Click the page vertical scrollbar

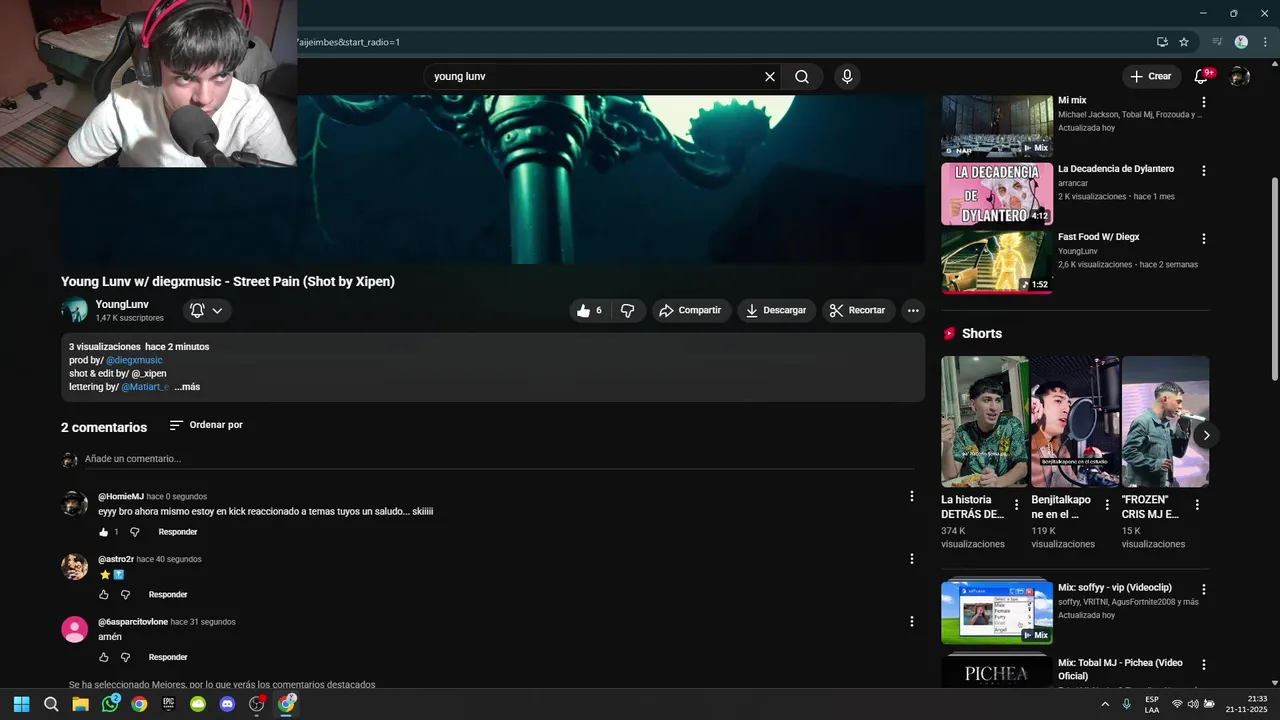coord(1274,280)
